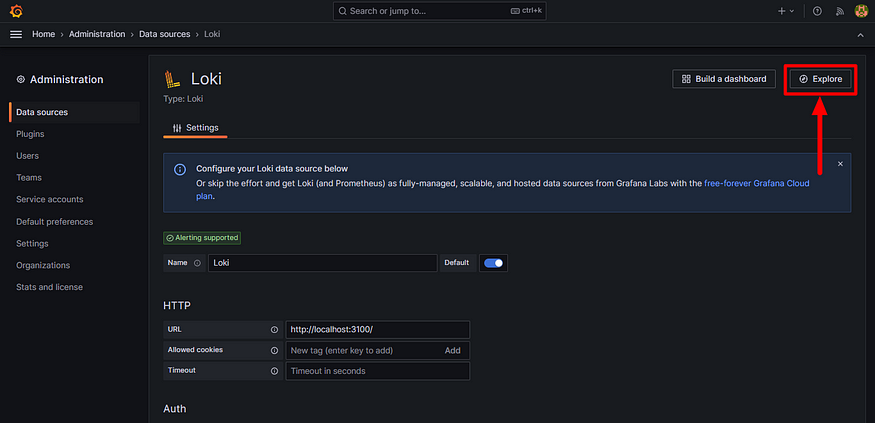The width and height of the screenshot is (875, 423).
Task: Focus the Timeout in seconds field
Action: (377, 371)
